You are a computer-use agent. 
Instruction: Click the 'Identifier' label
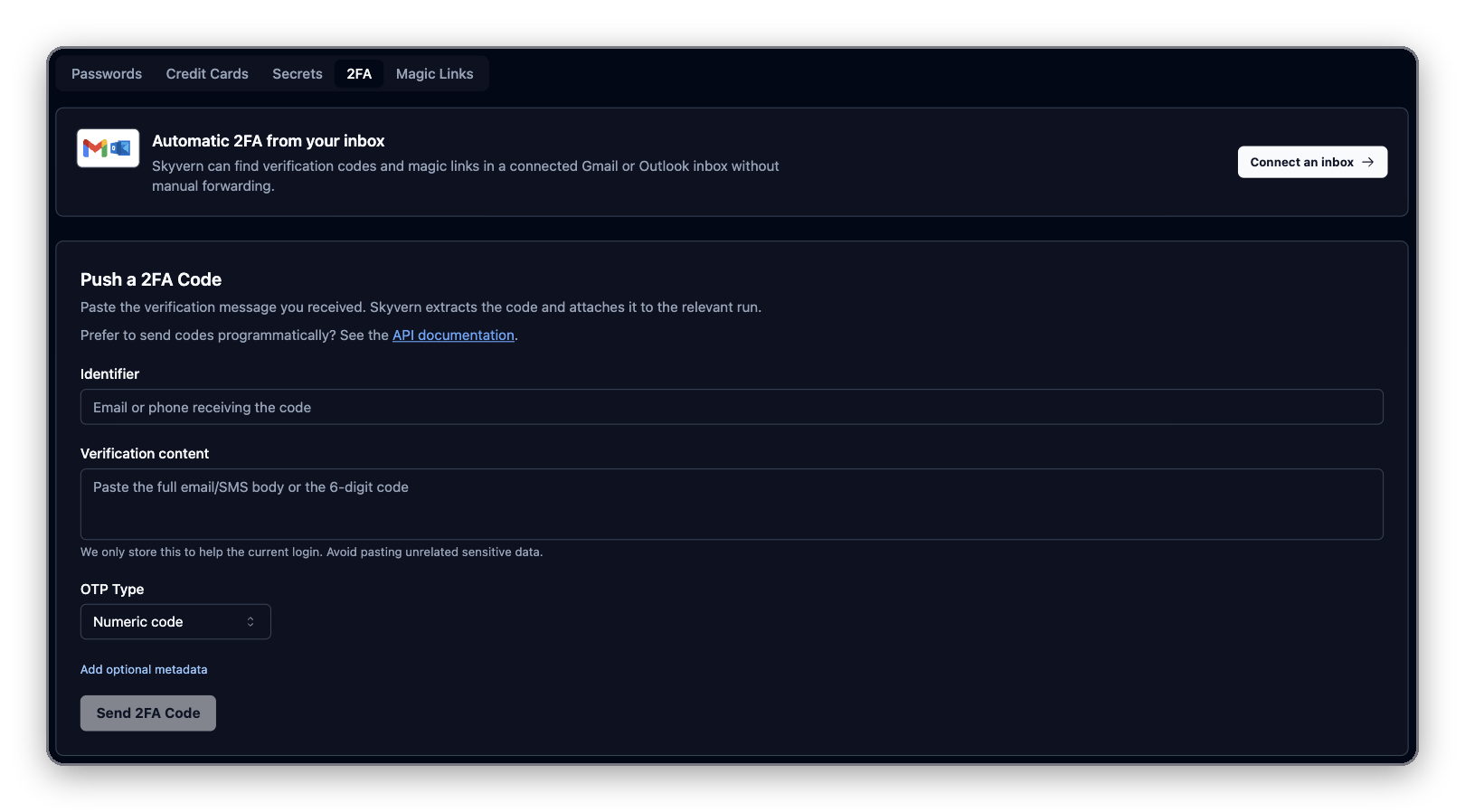109,374
